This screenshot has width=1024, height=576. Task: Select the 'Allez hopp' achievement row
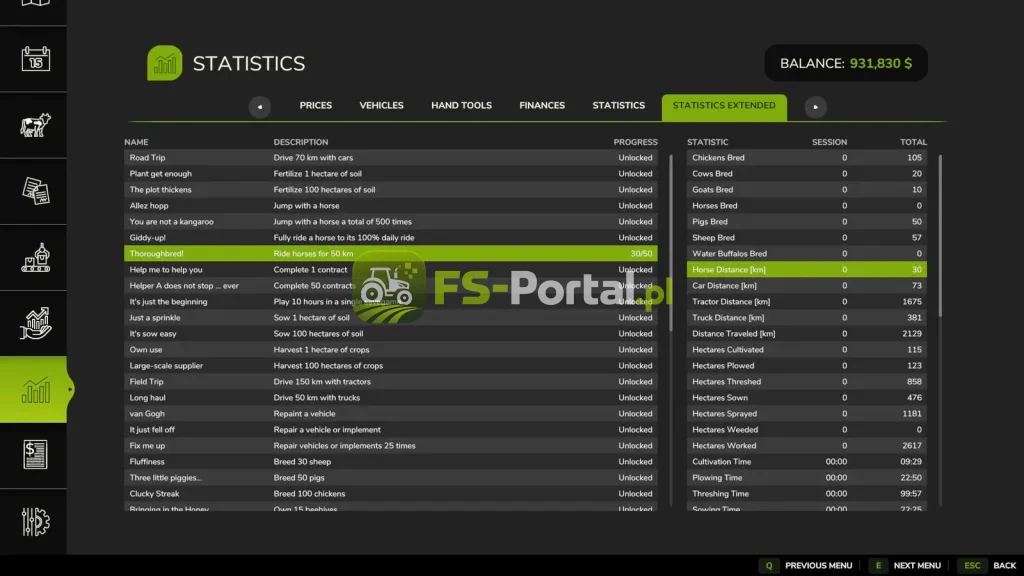[x=391, y=206]
